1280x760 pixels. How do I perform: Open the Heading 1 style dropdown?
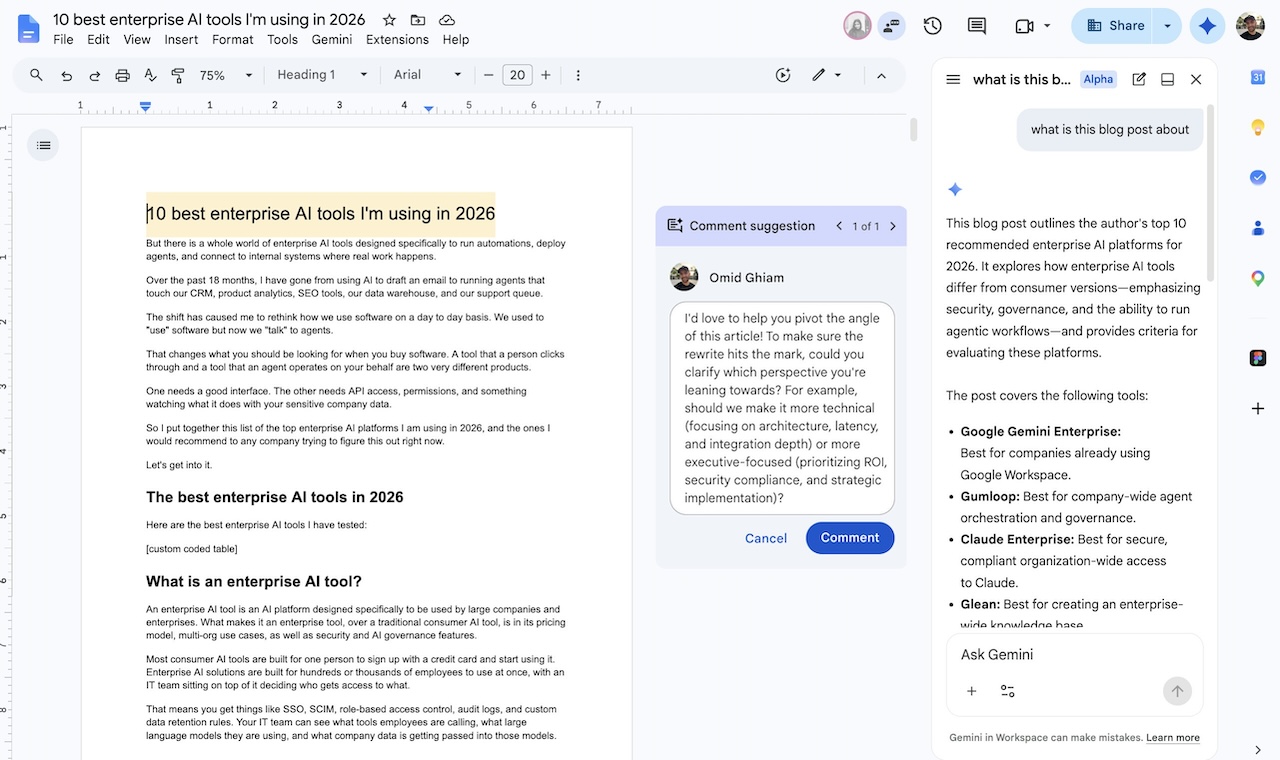click(322, 75)
